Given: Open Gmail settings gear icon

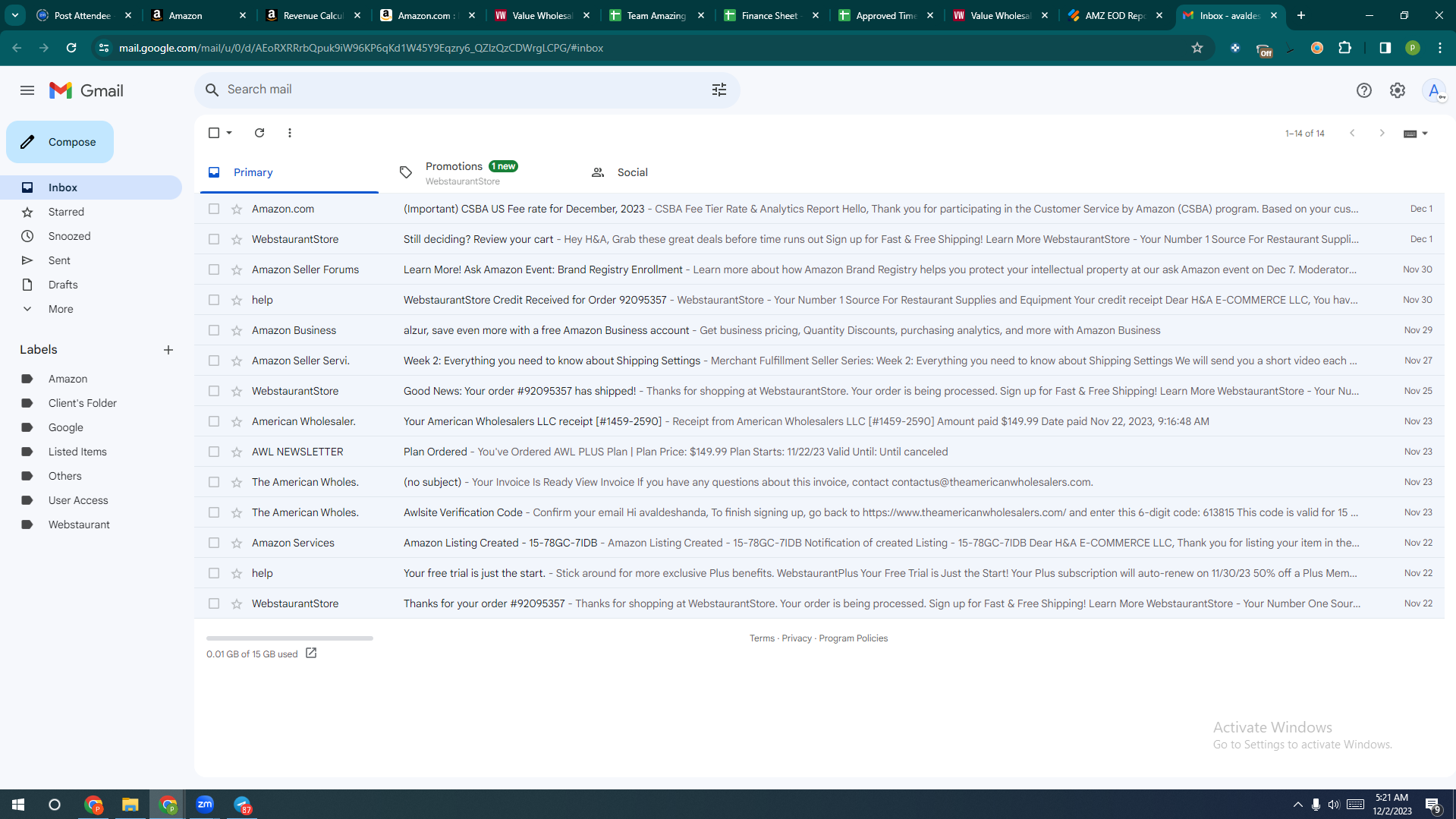Looking at the screenshot, I should pyautogui.click(x=1398, y=90).
